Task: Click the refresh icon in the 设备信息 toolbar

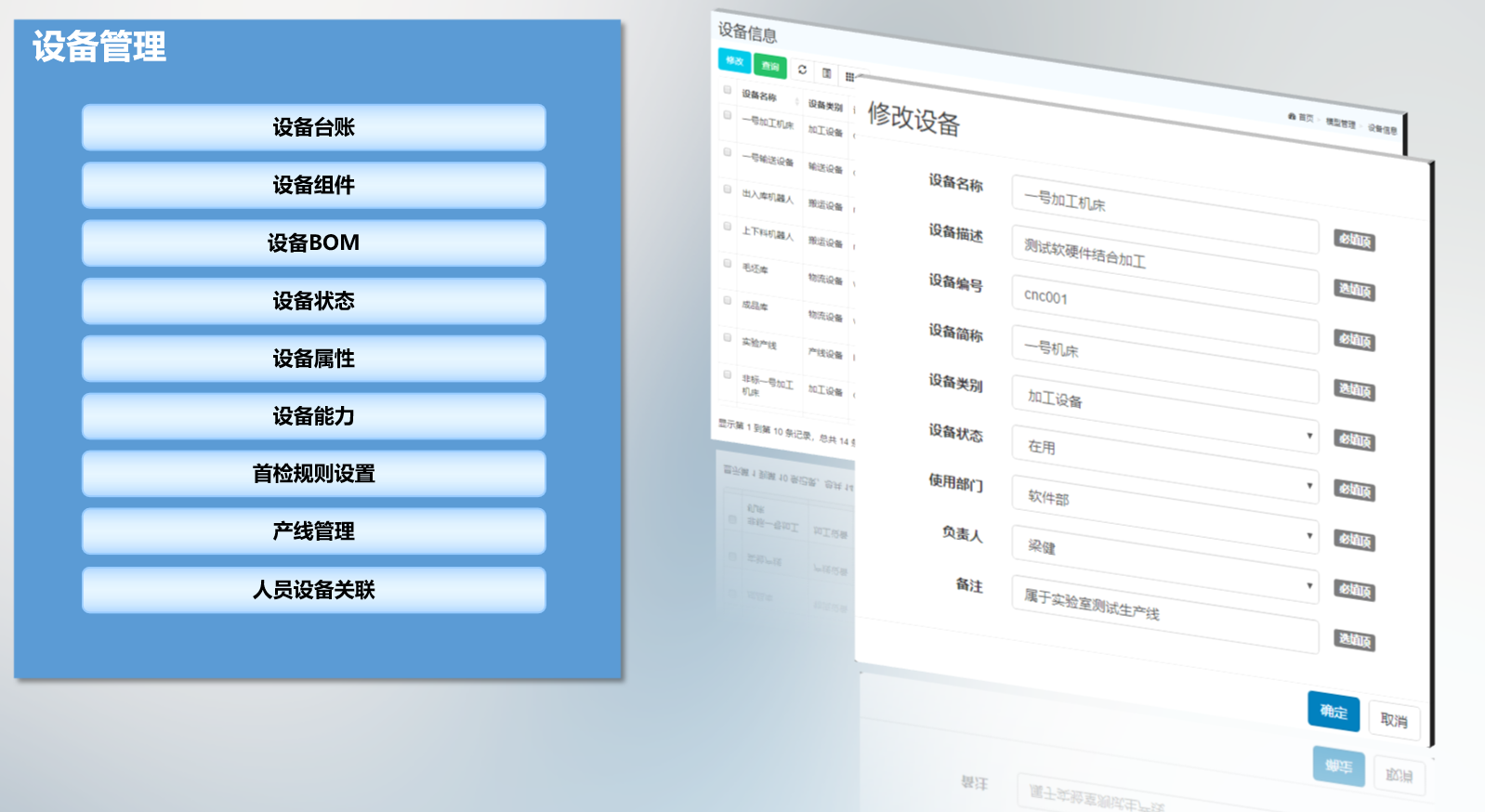Action: coord(802,70)
